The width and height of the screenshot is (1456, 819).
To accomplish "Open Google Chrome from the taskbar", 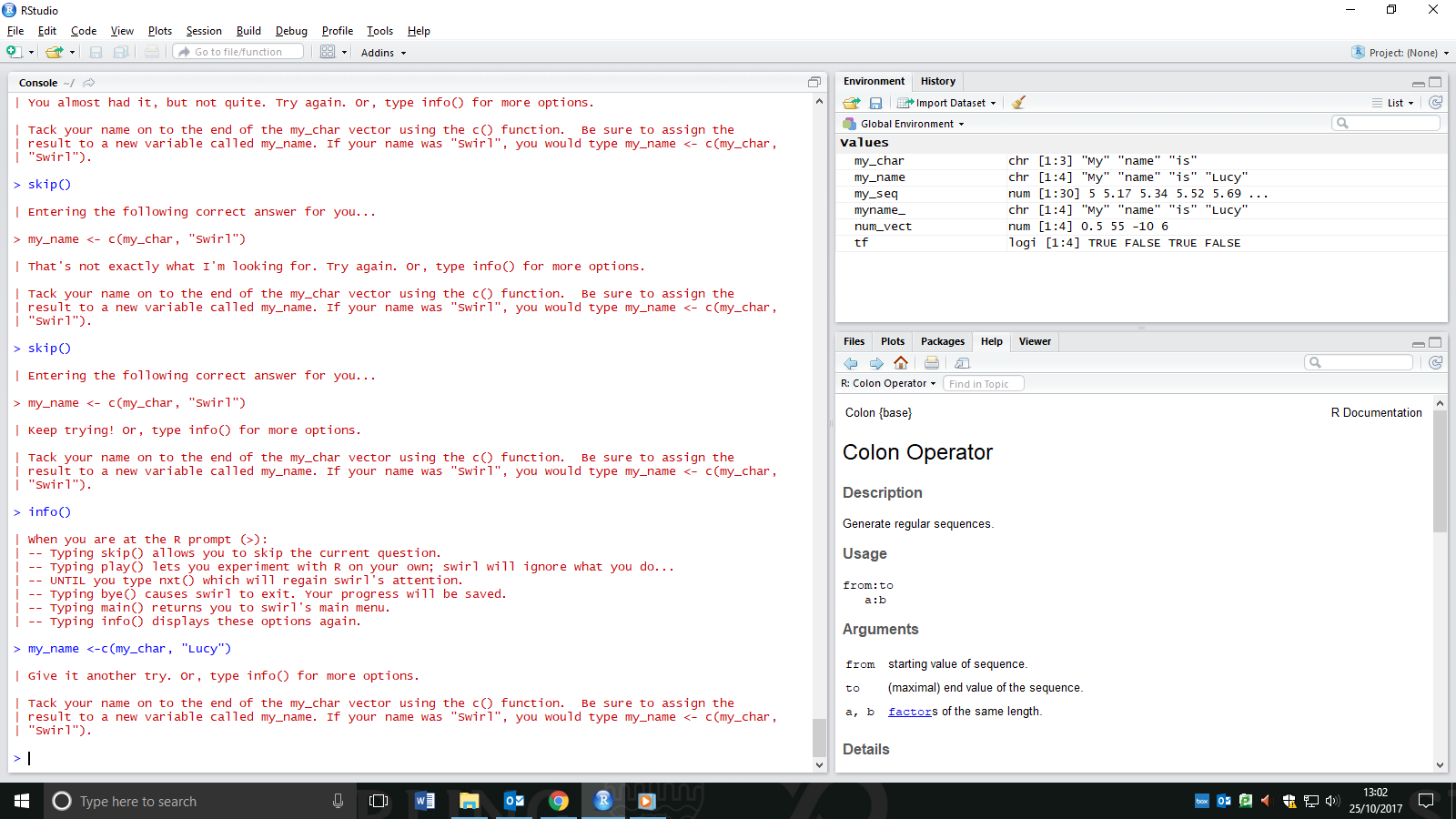I will coord(559,801).
